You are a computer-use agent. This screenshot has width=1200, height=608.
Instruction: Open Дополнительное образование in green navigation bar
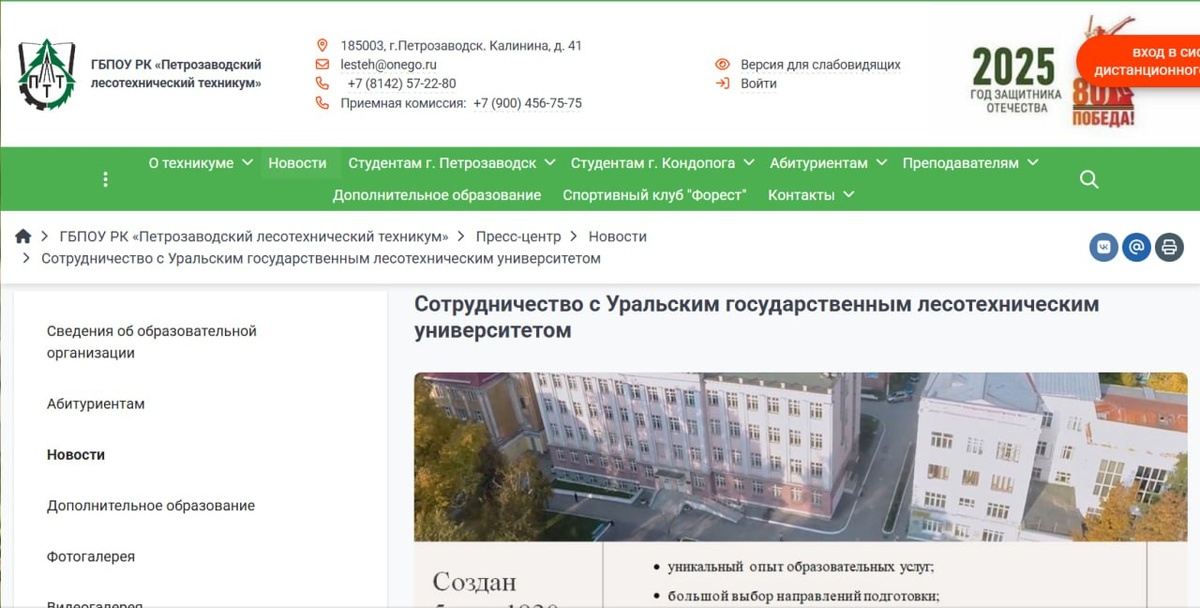437,195
